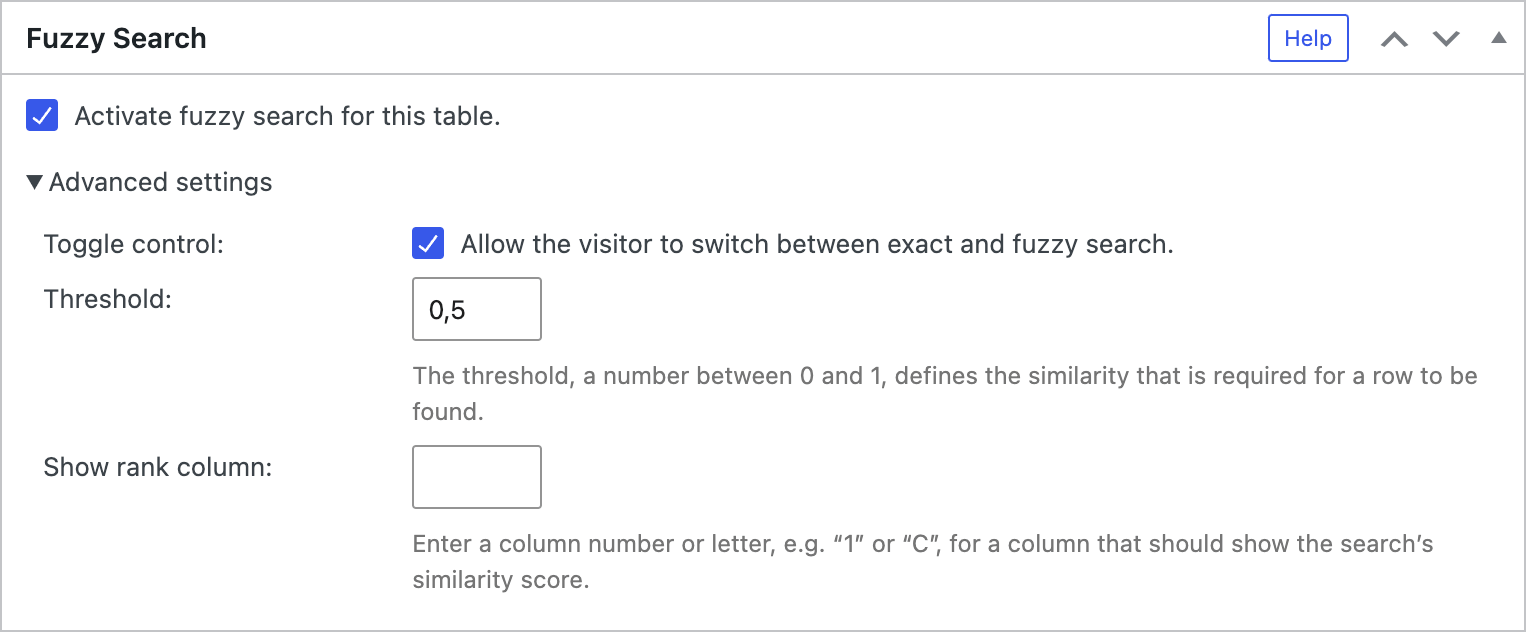Click the blue checkmark icon for fuzzy search

point(40,116)
